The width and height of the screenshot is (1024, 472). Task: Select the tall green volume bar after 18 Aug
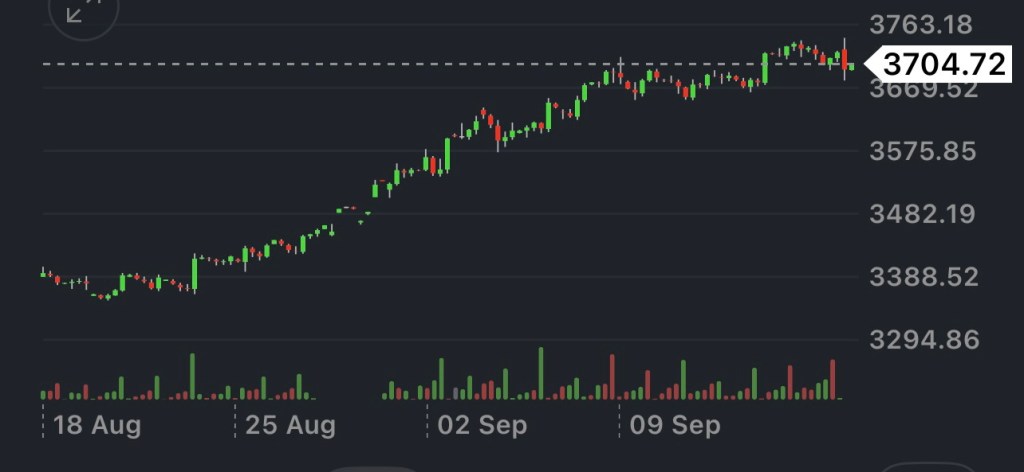[192, 377]
